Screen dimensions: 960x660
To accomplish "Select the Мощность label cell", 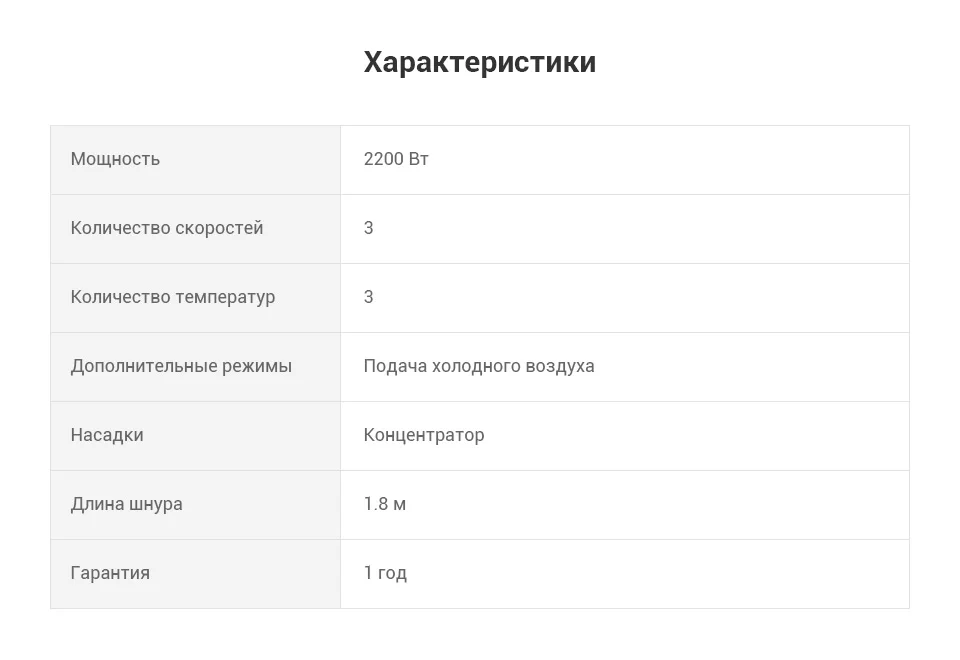I will (195, 160).
